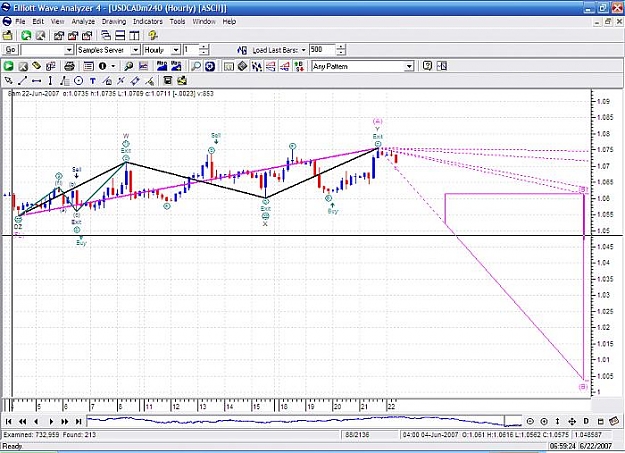The height and width of the screenshot is (453, 625).
Task: Increase the period multiplier spinner
Action: pos(204,47)
